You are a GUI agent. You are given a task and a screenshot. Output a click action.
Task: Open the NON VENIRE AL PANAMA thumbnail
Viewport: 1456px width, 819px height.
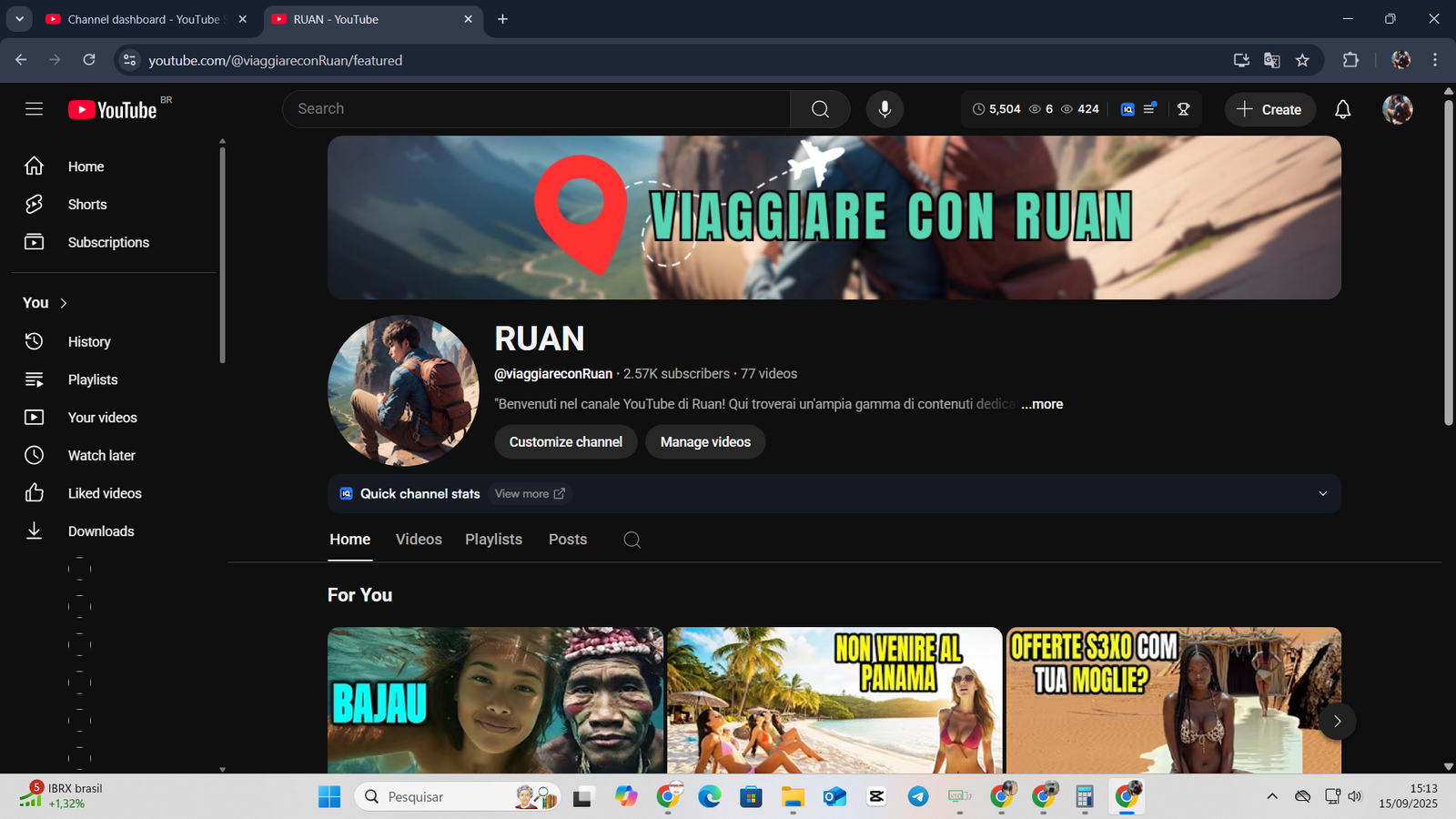pyautogui.click(x=834, y=701)
